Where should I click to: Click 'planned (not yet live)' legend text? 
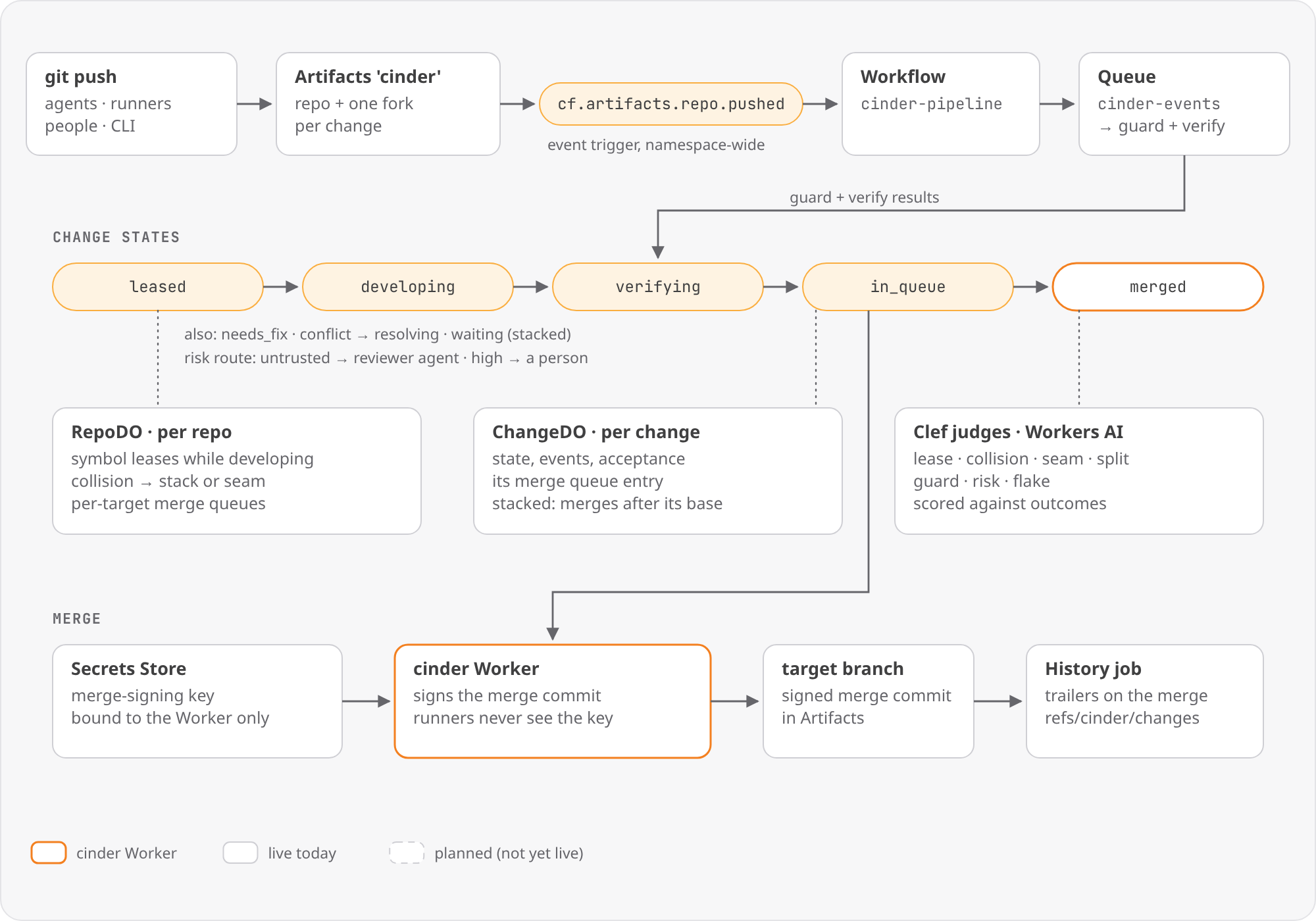(509, 853)
